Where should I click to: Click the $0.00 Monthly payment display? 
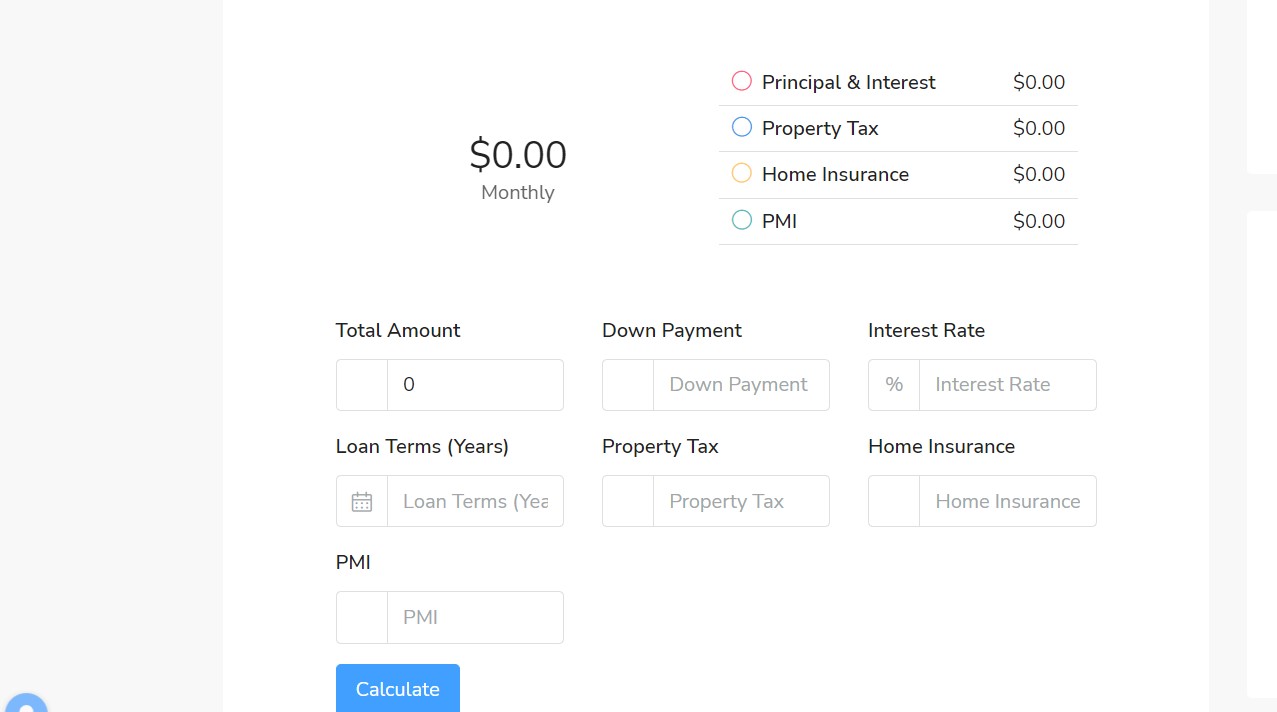tap(517, 155)
